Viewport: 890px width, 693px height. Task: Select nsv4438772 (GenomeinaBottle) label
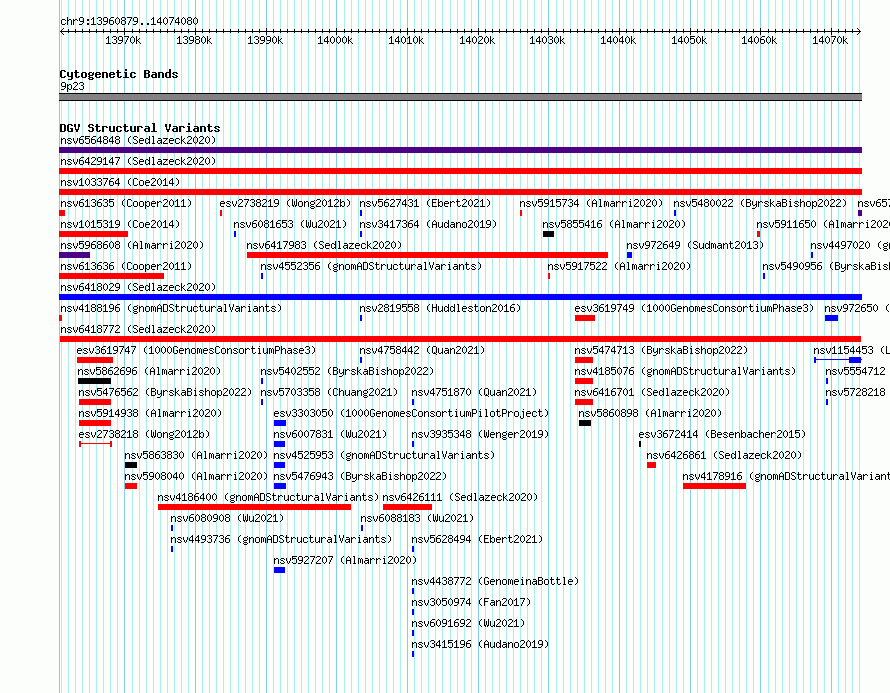click(495, 581)
